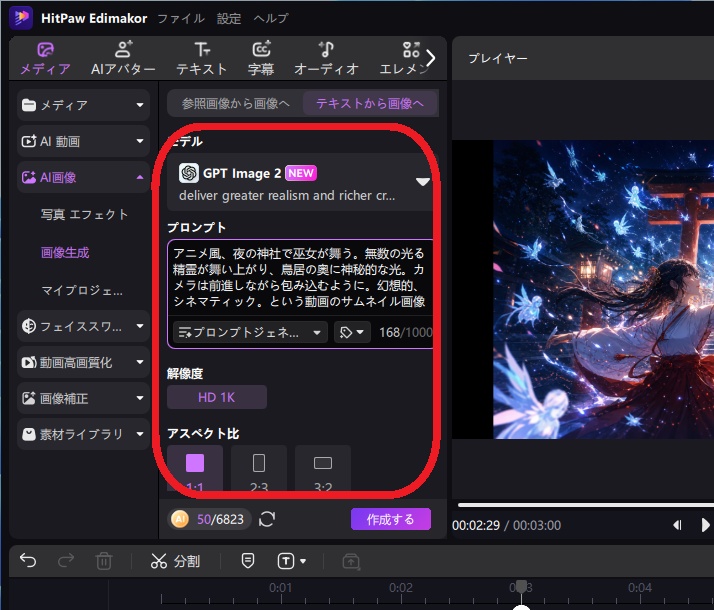Screen dimensions: 714x610
Task: Open the ヘルプ menu
Action: coord(270,18)
